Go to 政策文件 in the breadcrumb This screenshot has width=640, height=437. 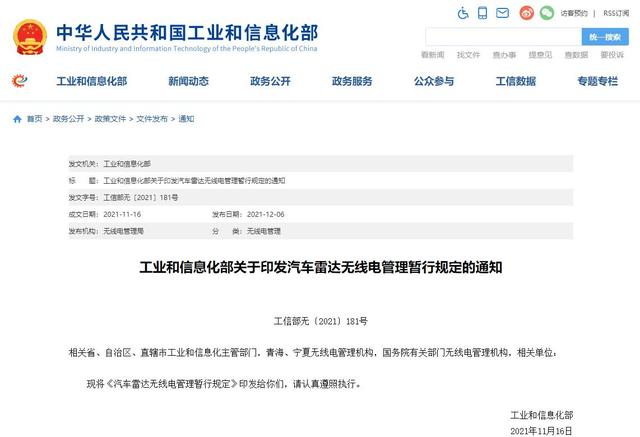click(x=110, y=119)
